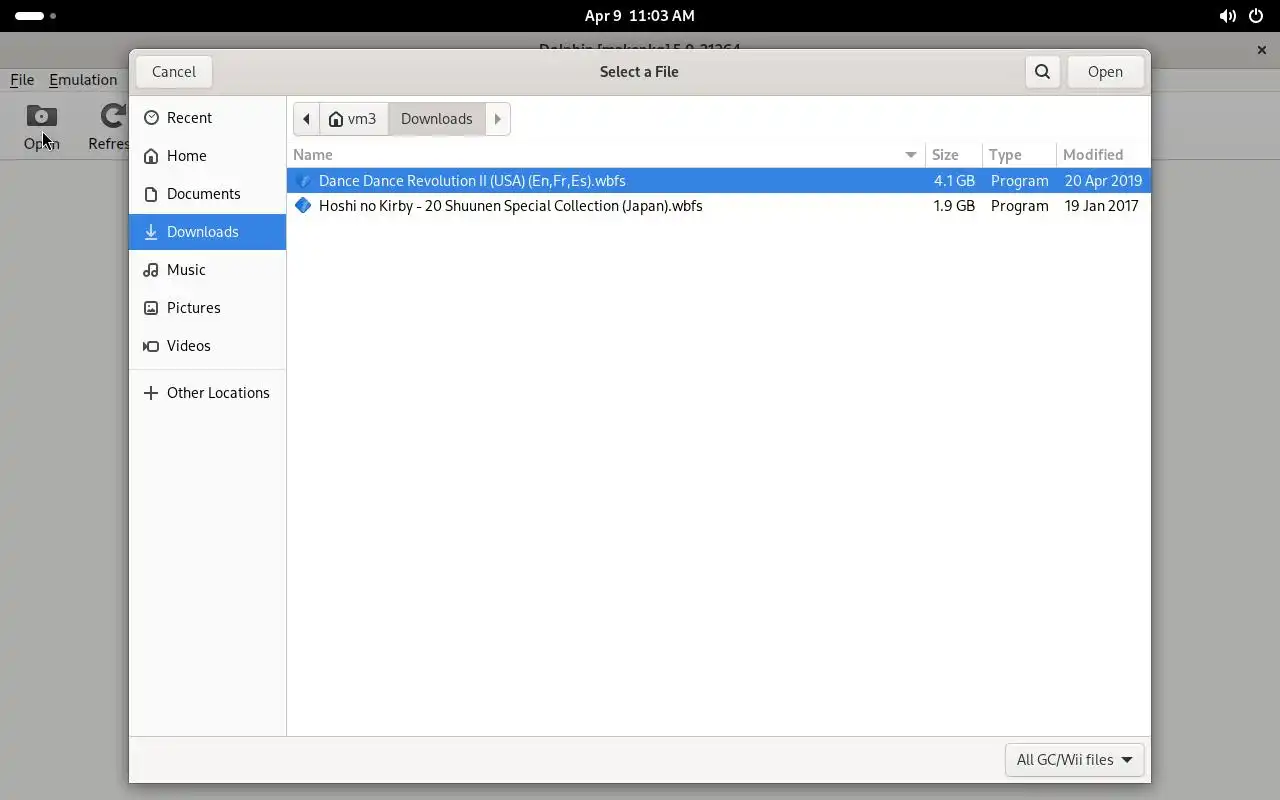Click the 1.9 GB size cell
1280x800 pixels.
(954, 206)
